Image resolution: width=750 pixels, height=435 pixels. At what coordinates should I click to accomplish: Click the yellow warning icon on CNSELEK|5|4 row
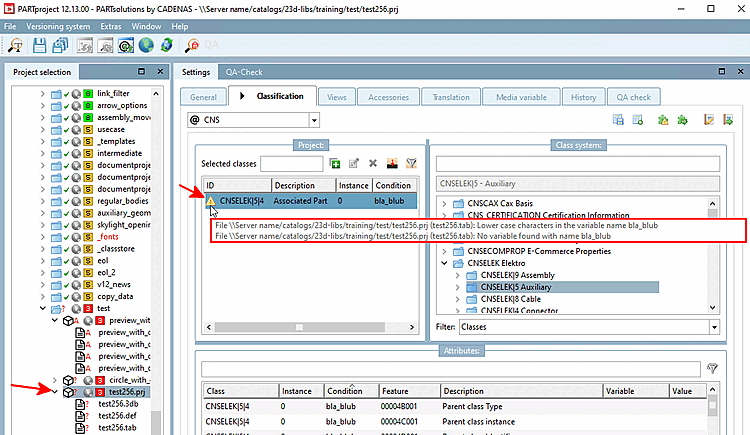click(x=210, y=201)
